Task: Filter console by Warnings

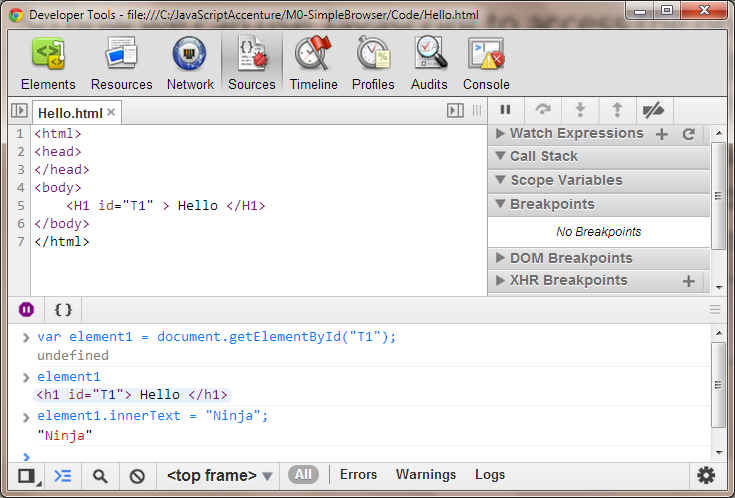Action: coord(426,475)
